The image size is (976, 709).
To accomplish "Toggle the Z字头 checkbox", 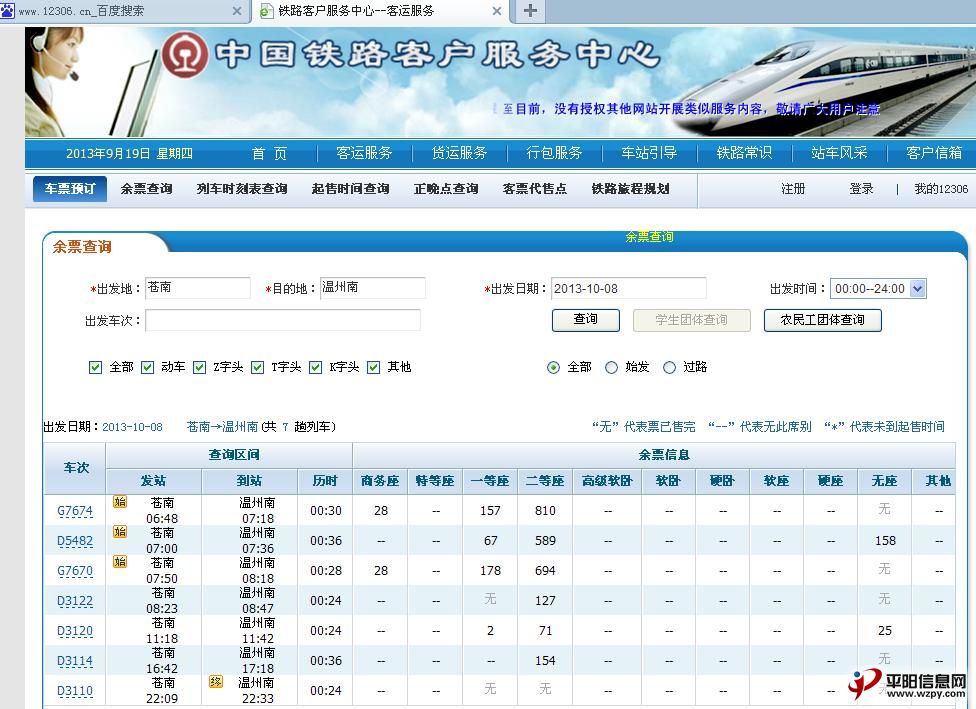I will coord(199,367).
